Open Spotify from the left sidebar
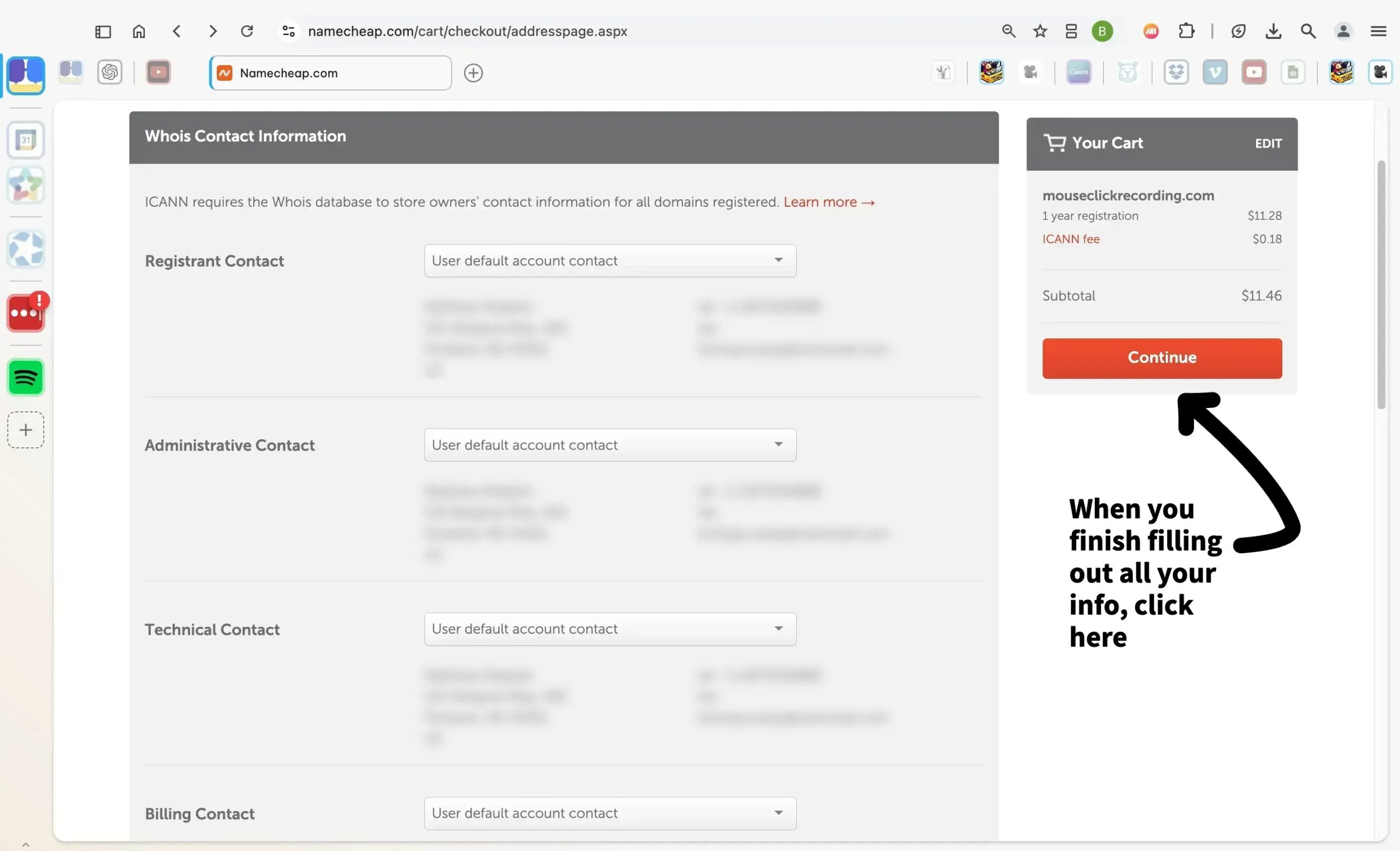The width and height of the screenshot is (1400, 851). point(26,377)
